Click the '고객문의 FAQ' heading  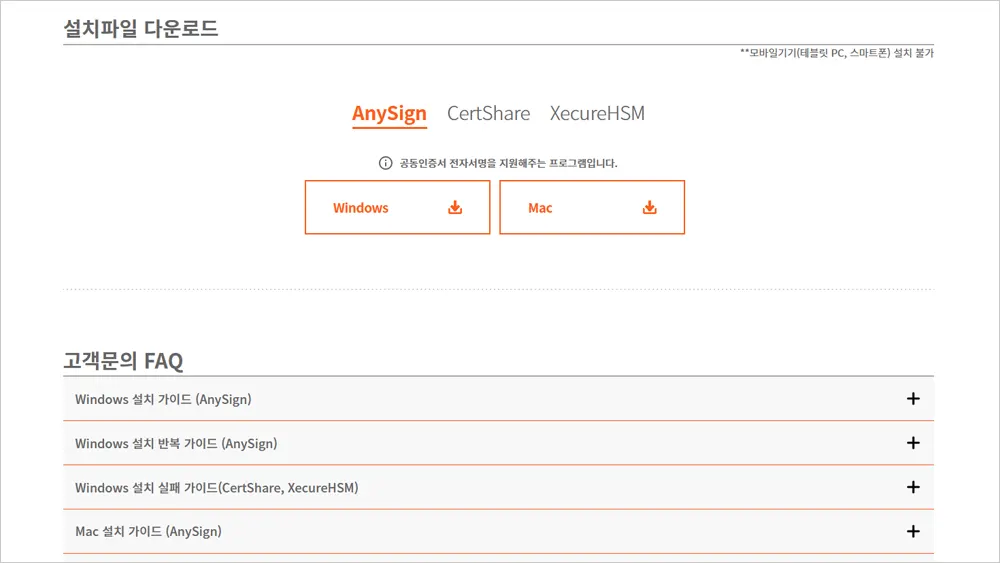pyautogui.click(x=123, y=361)
